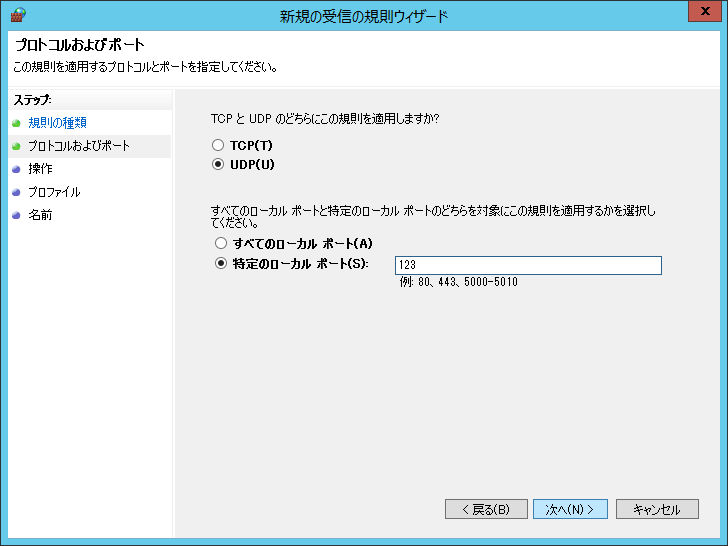
Task: Cancel the wizard using キャンセル button
Action: coord(657,509)
